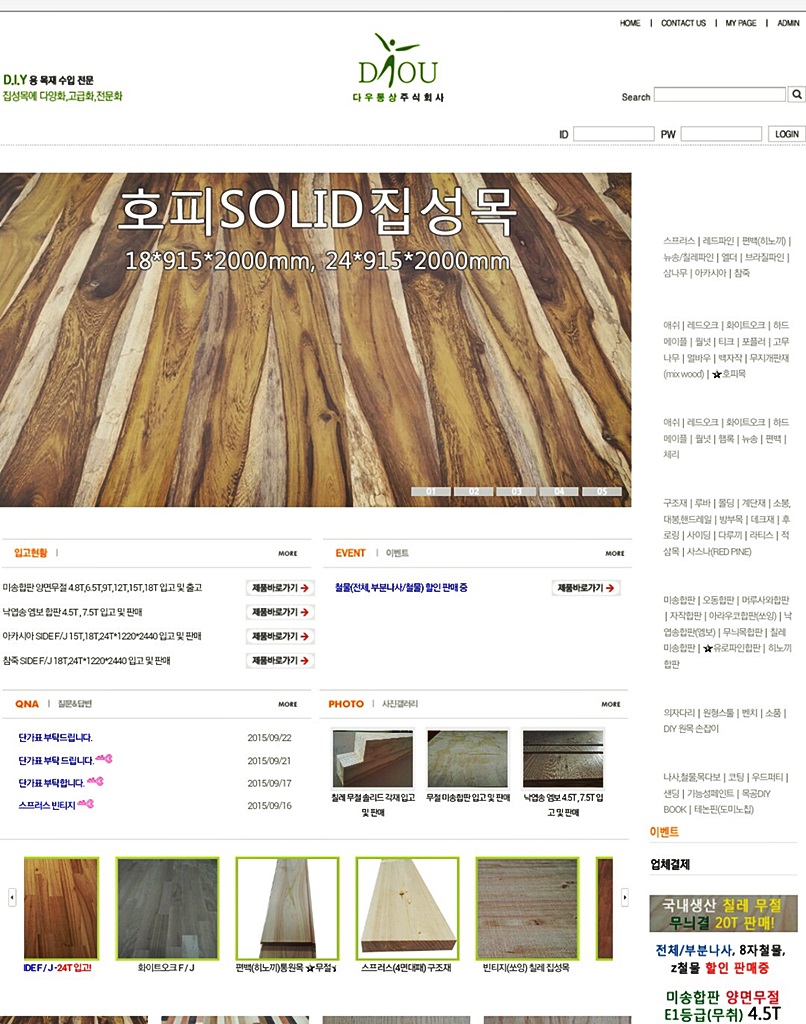Go to MY PAGE in top menu
The image size is (806, 1024).
pos(741,23)
